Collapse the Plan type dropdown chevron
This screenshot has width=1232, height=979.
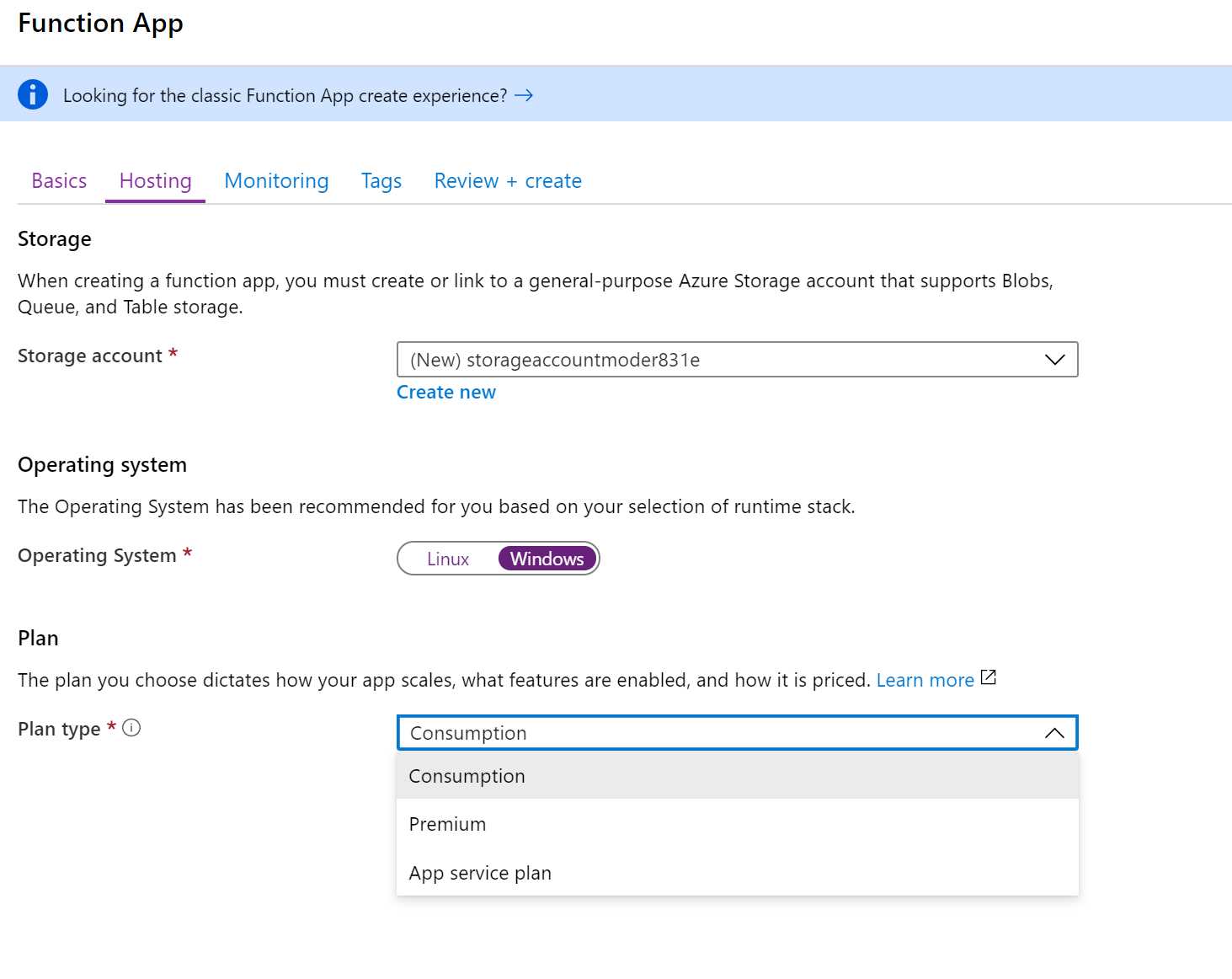[x=1054, y=732]
